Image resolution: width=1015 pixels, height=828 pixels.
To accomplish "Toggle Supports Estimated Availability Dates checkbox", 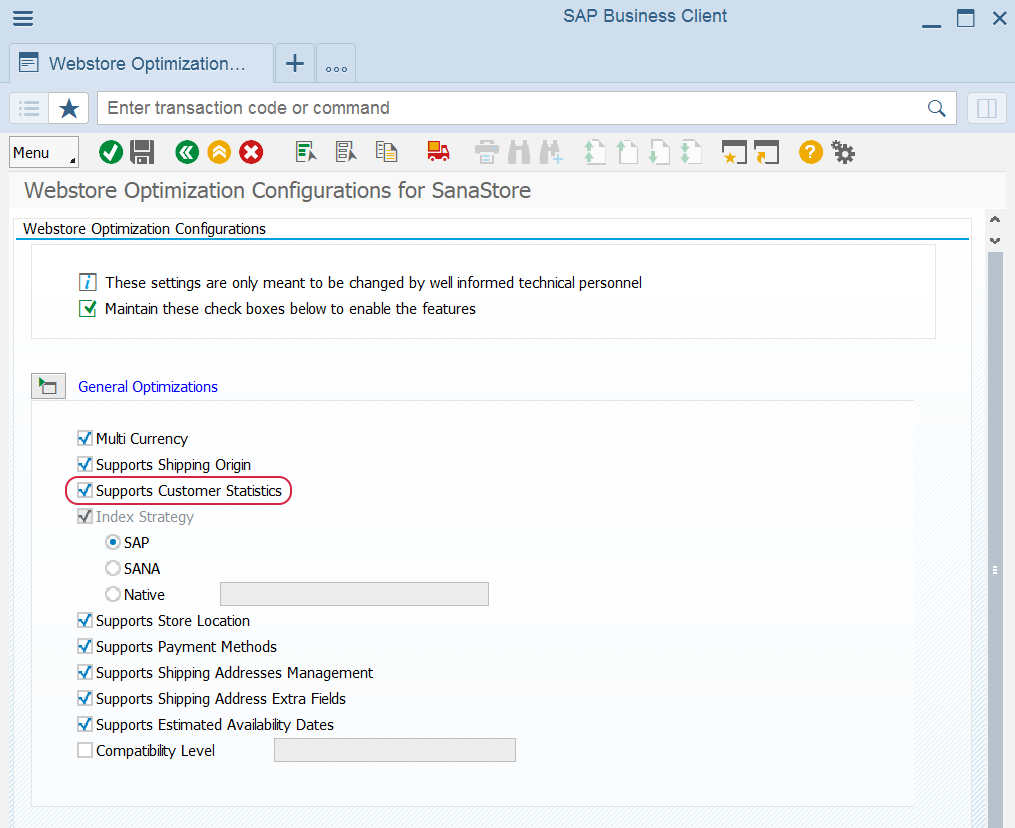I will [84, 724].
